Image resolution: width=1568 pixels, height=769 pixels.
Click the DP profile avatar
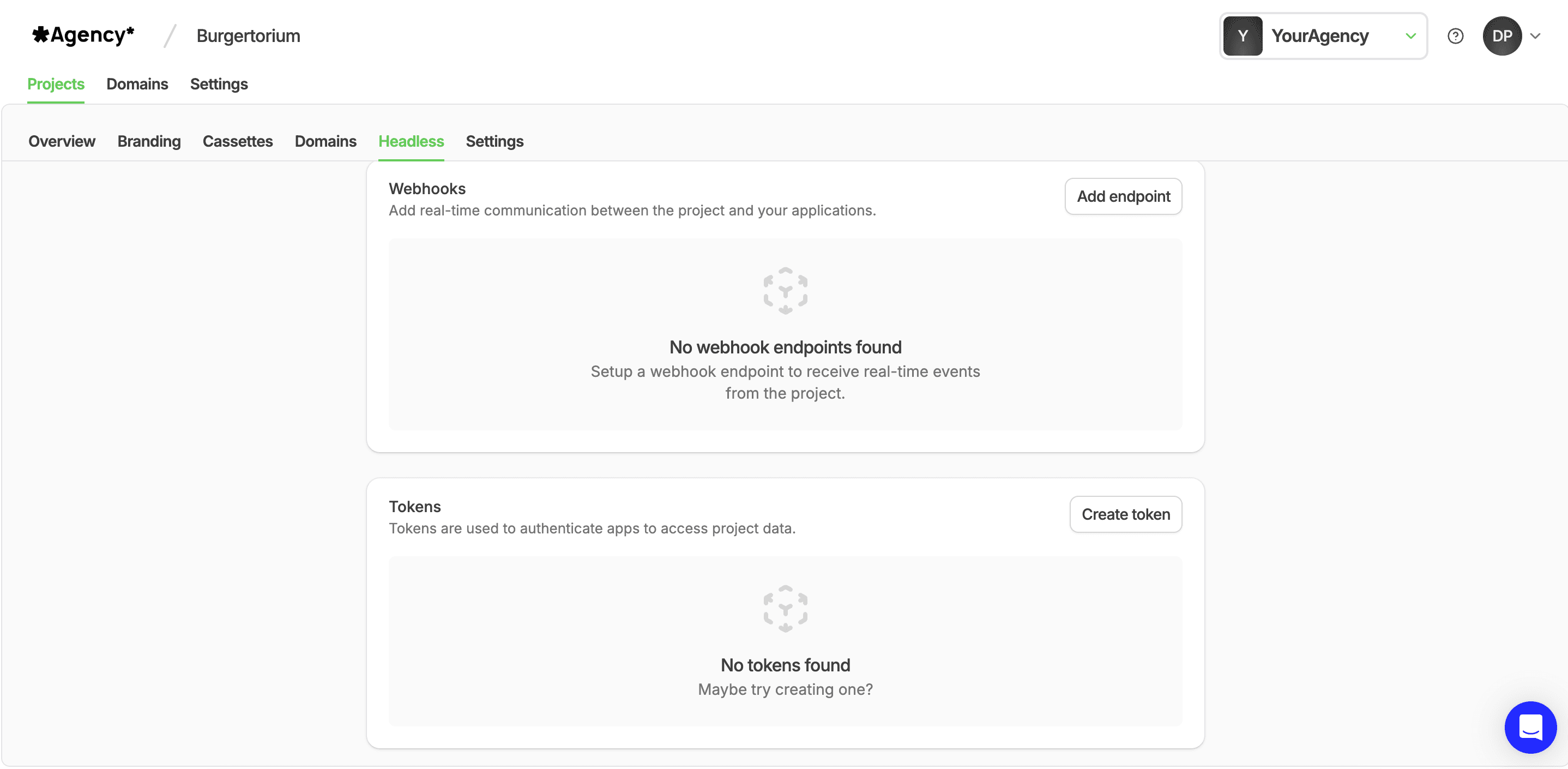pyautogui.click(x=1503, y=36)
